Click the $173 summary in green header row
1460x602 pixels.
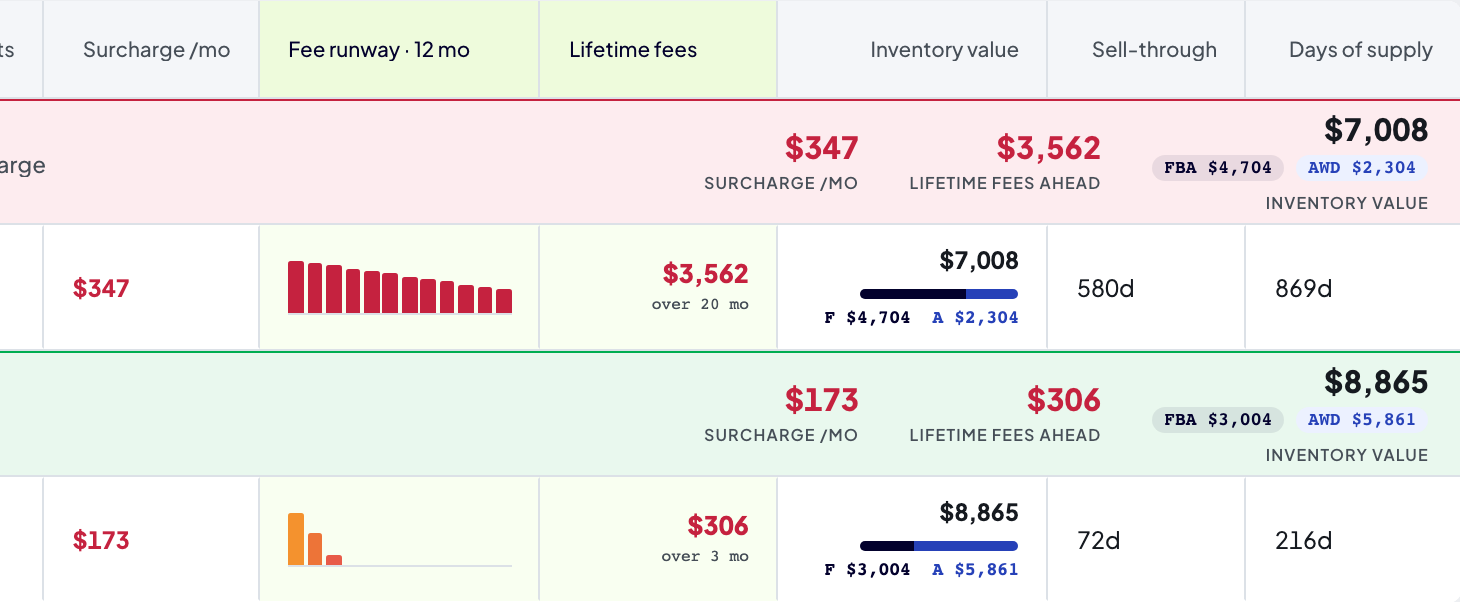[821, 400]
